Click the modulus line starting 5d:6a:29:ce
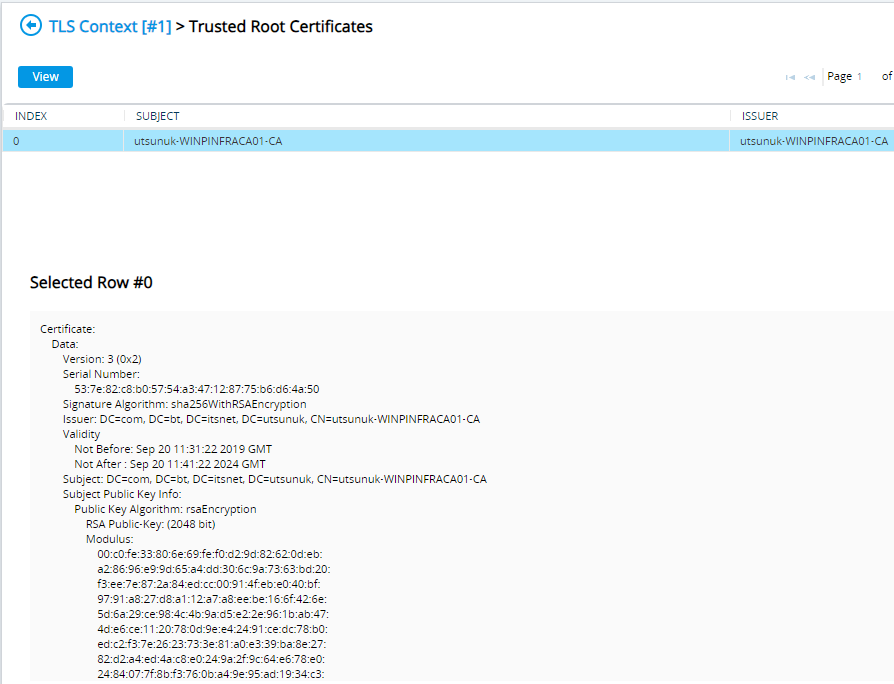 click(213, 614)
